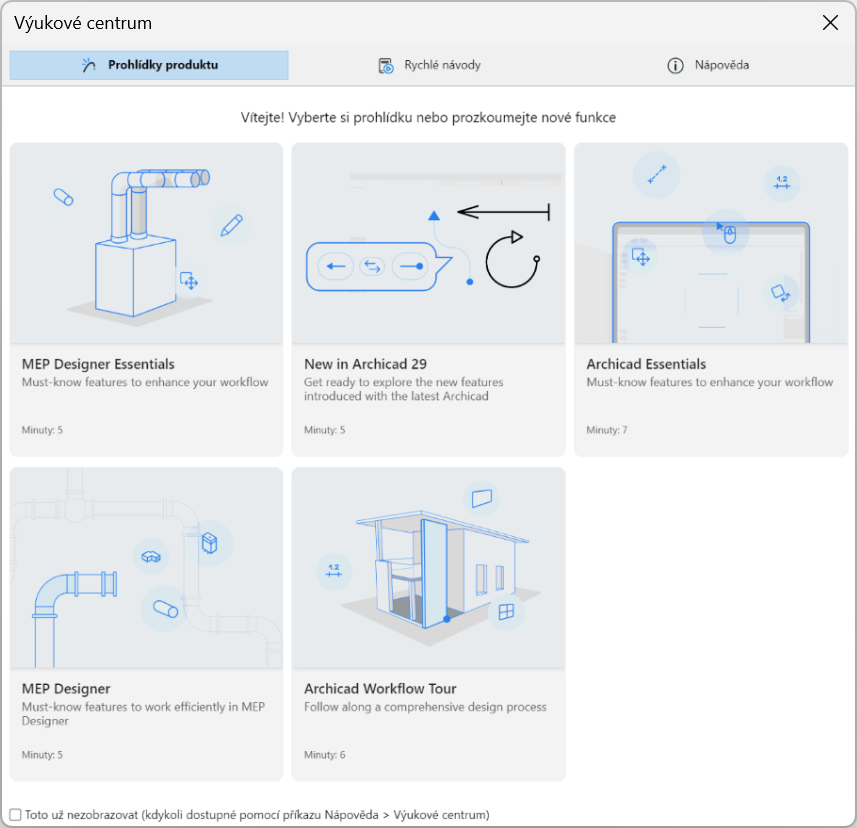Click the New in Archicad 29 title
Screen dimensions: 857x828
pos(365,364)
